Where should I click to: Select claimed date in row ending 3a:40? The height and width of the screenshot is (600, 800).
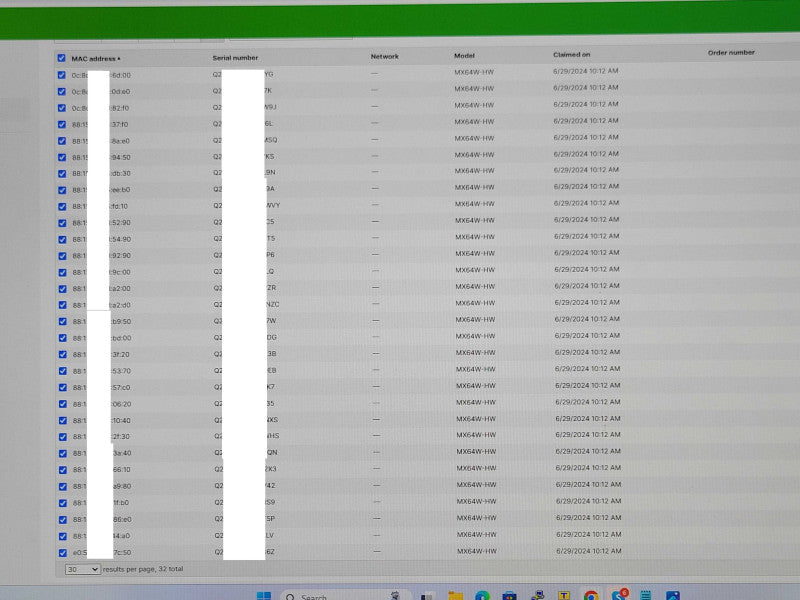coord(588,451)
